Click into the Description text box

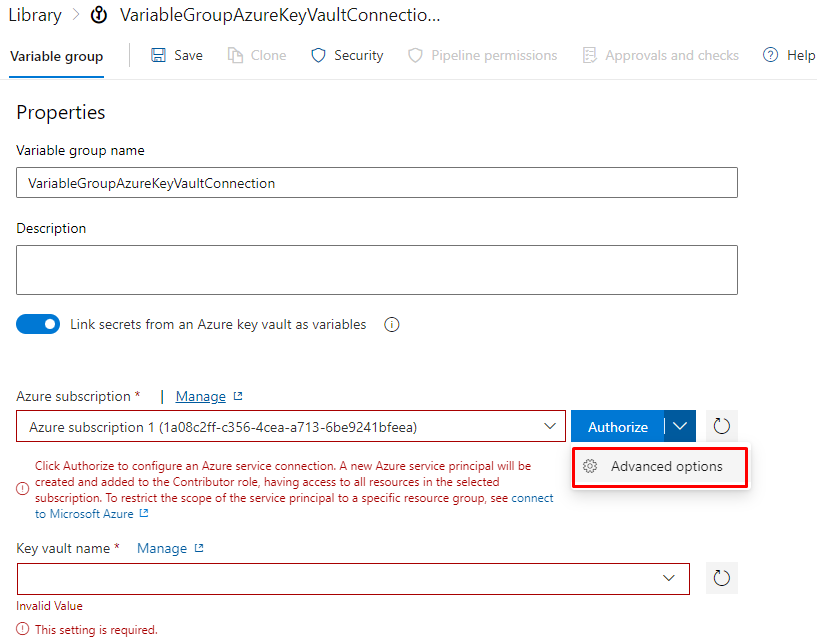(377, 270)
